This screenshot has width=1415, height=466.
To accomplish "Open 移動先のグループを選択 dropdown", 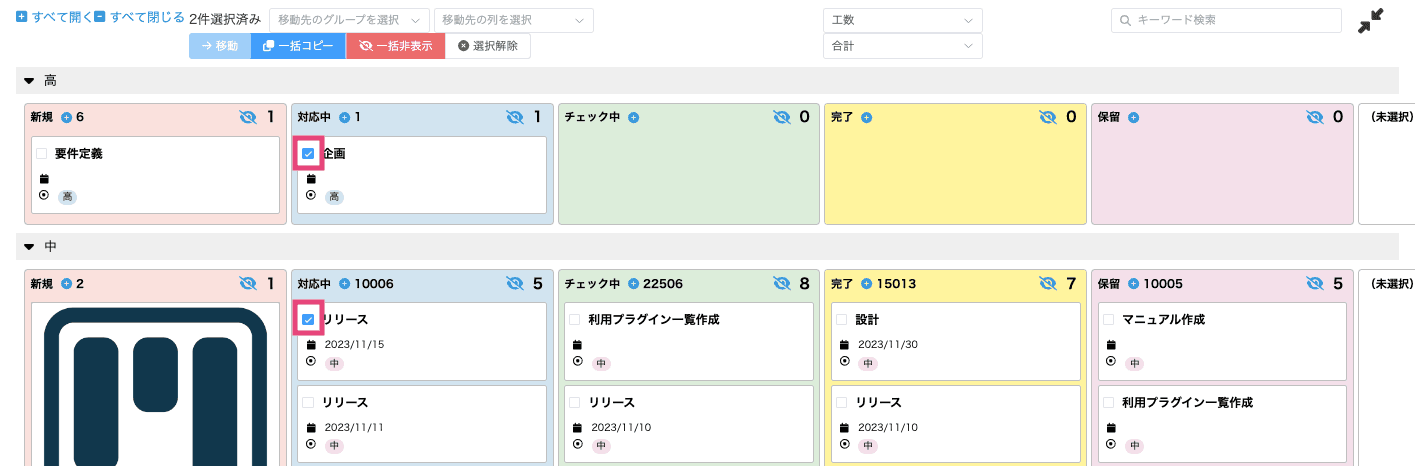I will point(349,20).
